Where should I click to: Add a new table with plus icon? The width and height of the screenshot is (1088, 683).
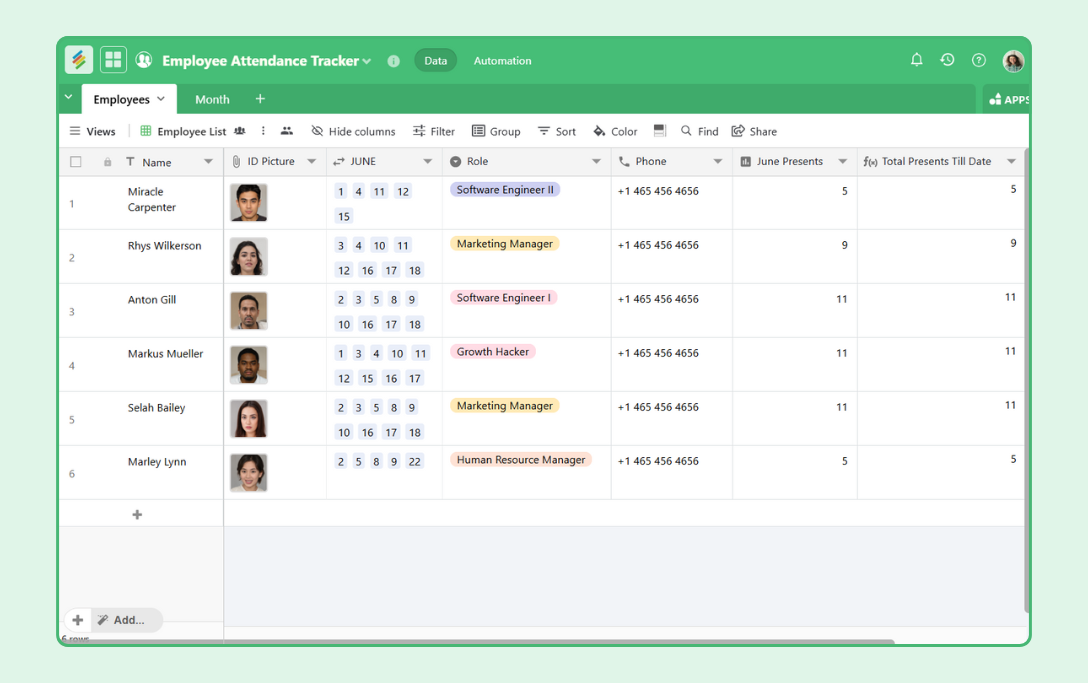tap(260, 99)
